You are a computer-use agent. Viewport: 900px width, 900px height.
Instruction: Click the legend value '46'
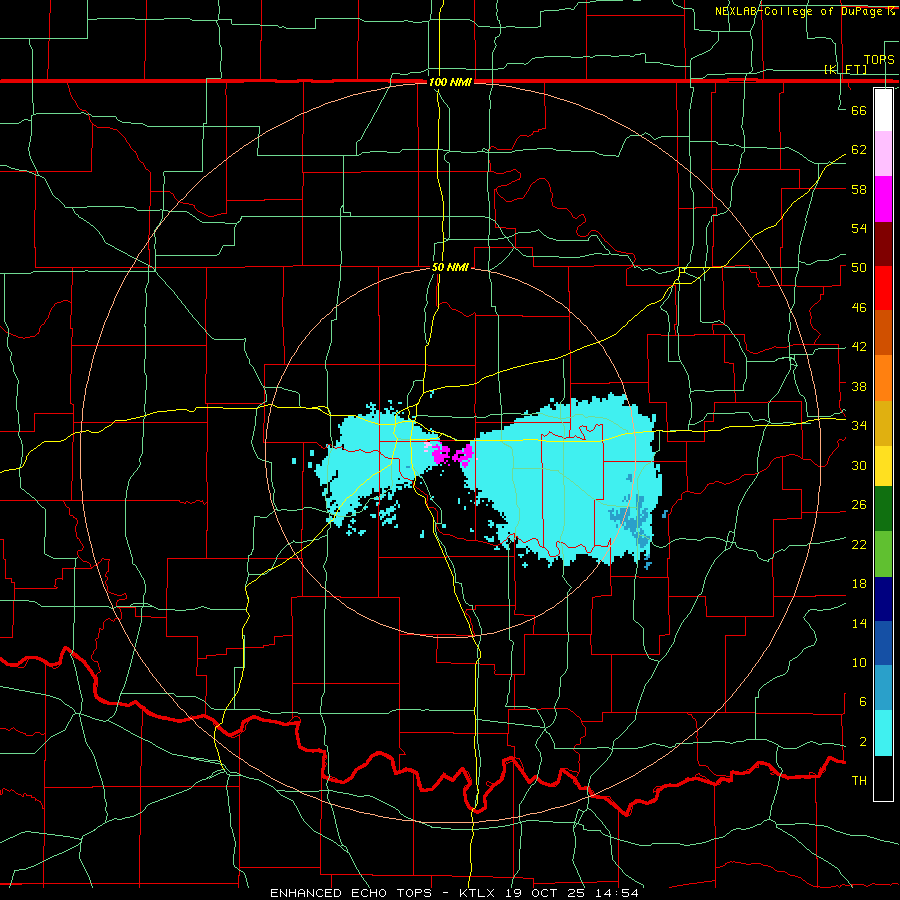tap(859, 308)
